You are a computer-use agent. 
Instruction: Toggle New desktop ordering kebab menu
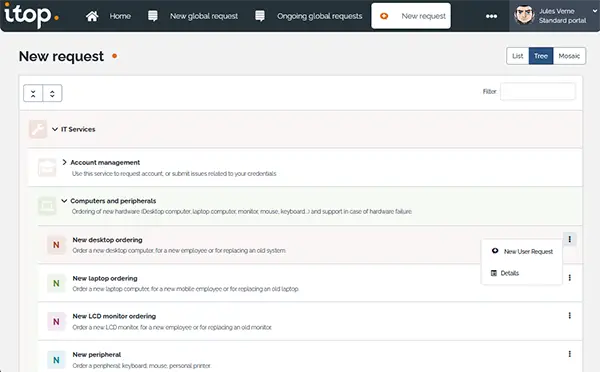569,239
